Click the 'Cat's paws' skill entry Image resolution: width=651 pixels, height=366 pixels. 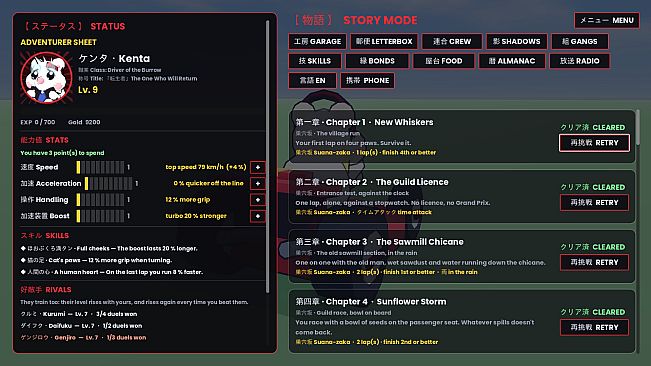(x=96, y=260)
